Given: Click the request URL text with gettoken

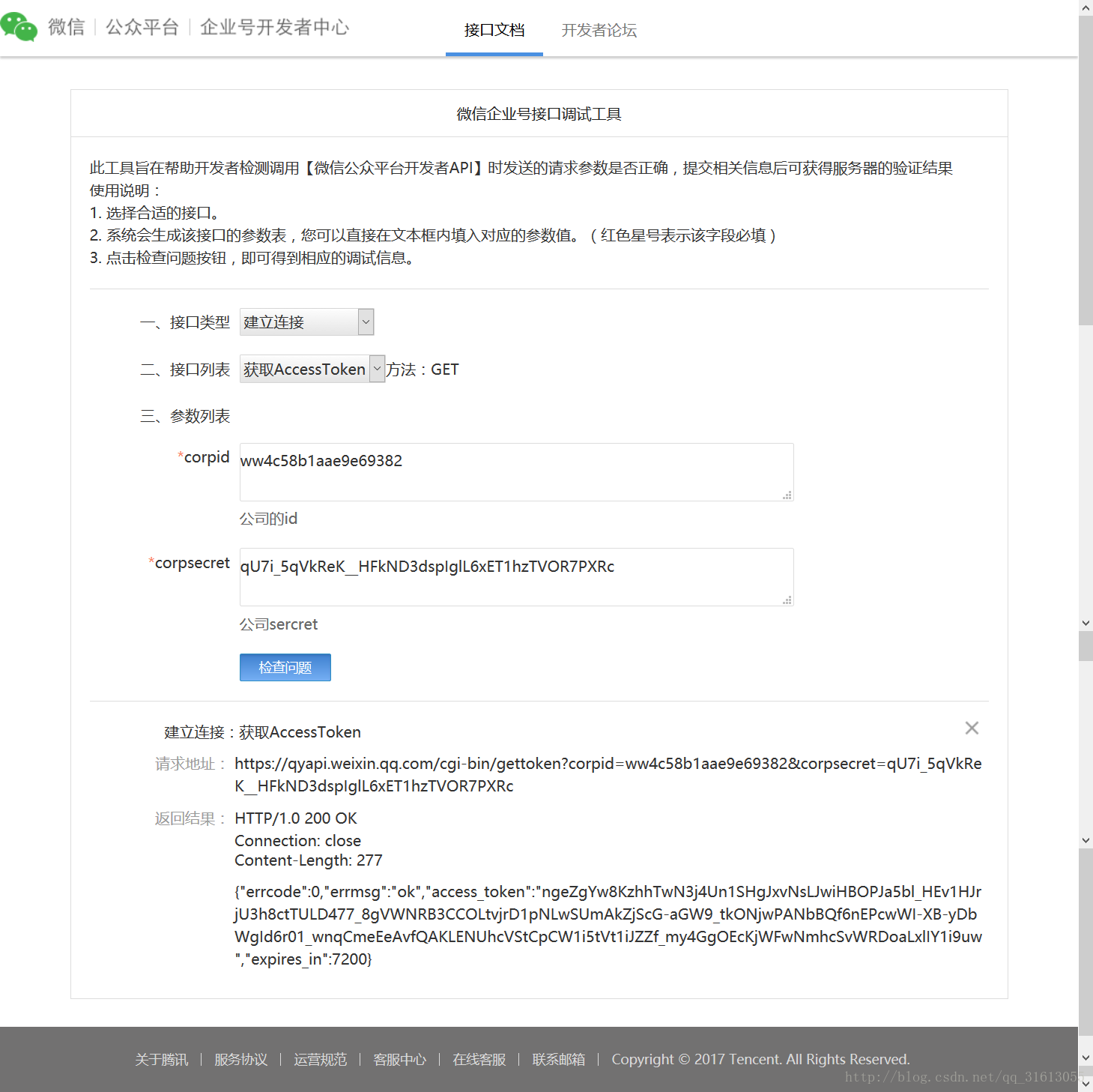Looking at the screenshot, I should point(608,775).
